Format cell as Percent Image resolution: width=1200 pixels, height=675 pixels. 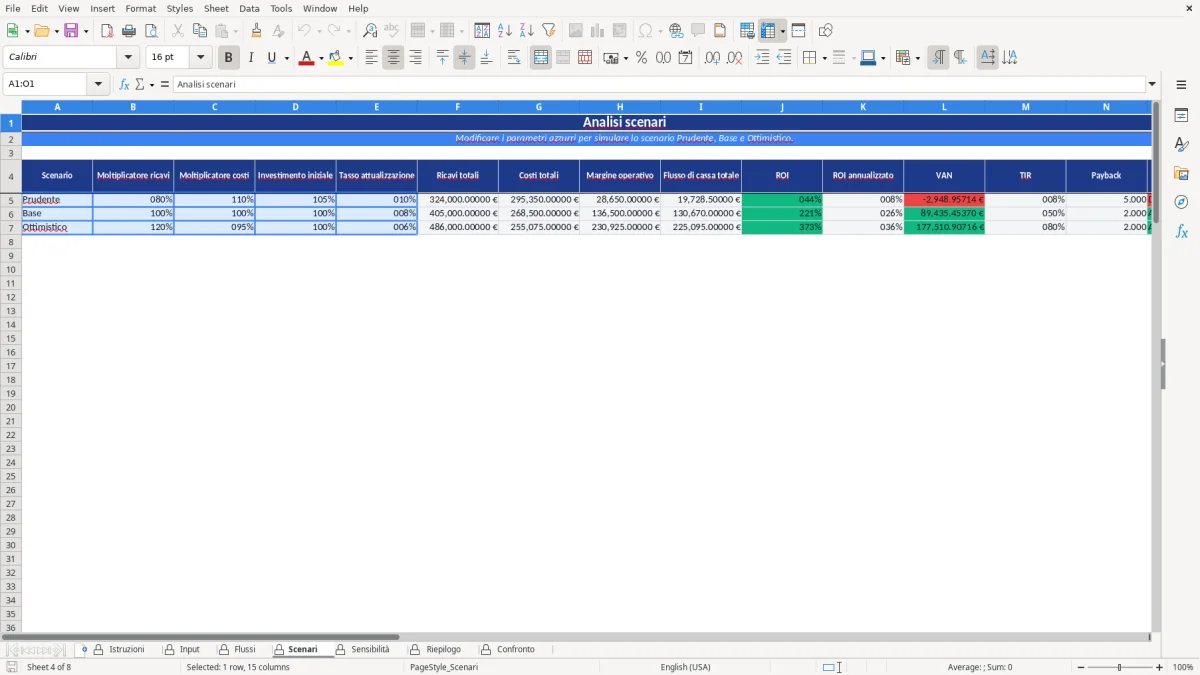coord(641,58)
